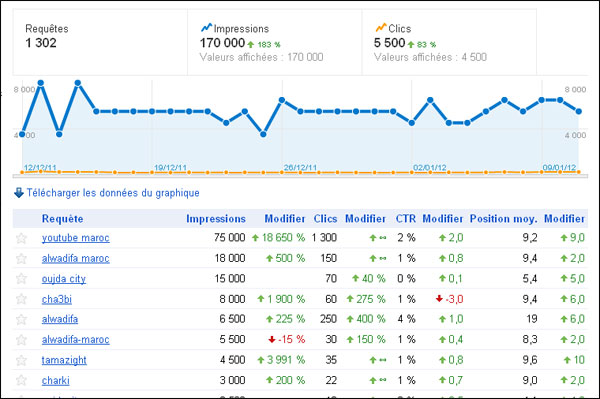The image size is (600, 399).
Task: Select the Clics summary panel
Action: click(x=449, y=42)
